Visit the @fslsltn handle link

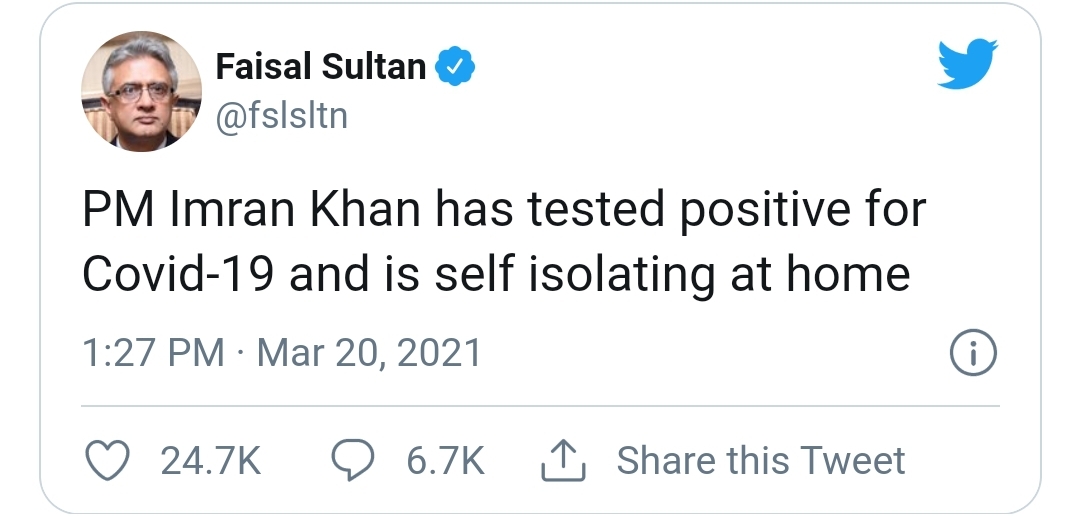[x=281, y=116]
